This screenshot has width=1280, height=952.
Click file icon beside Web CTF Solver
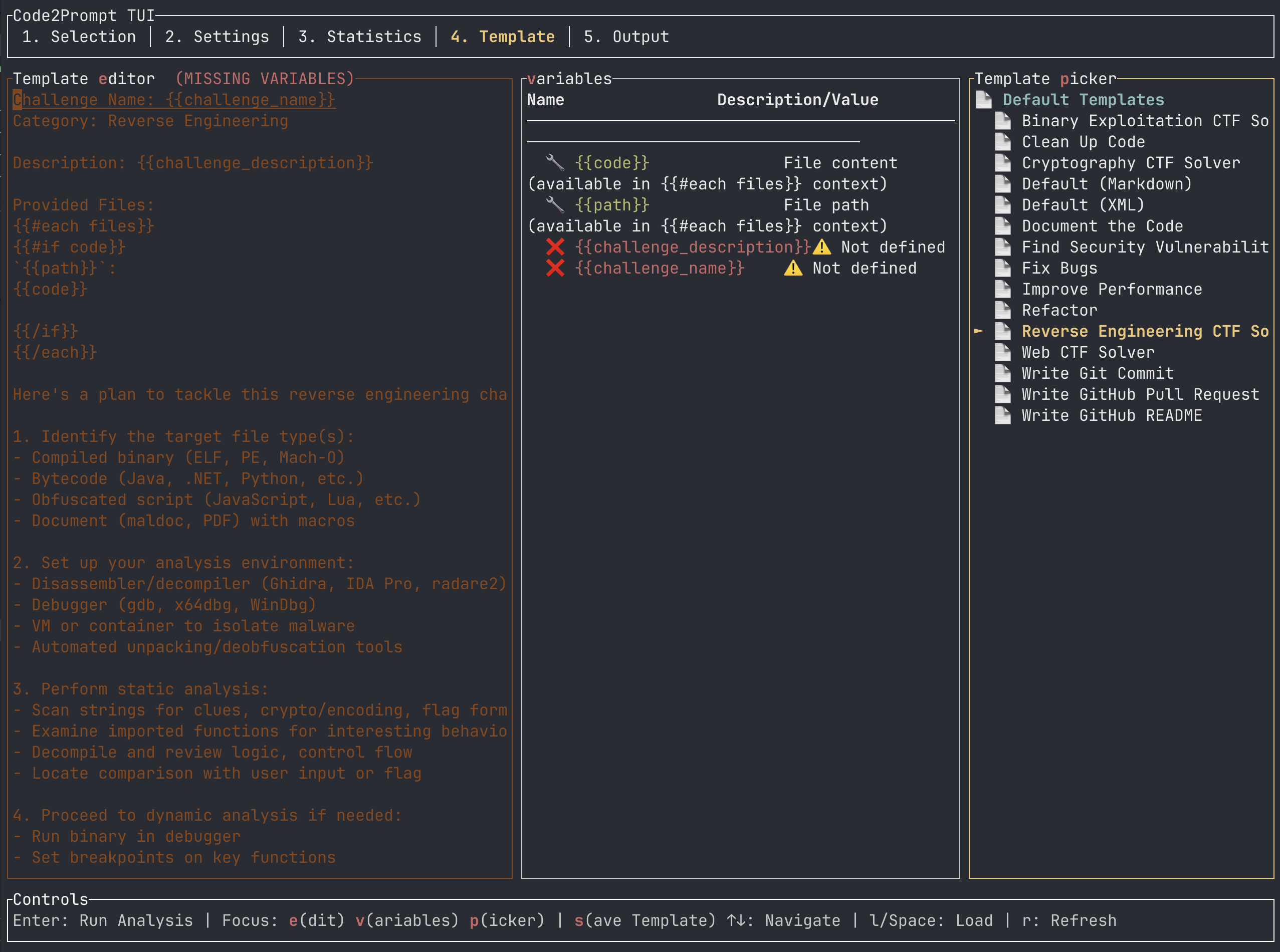coord(1003,352)
